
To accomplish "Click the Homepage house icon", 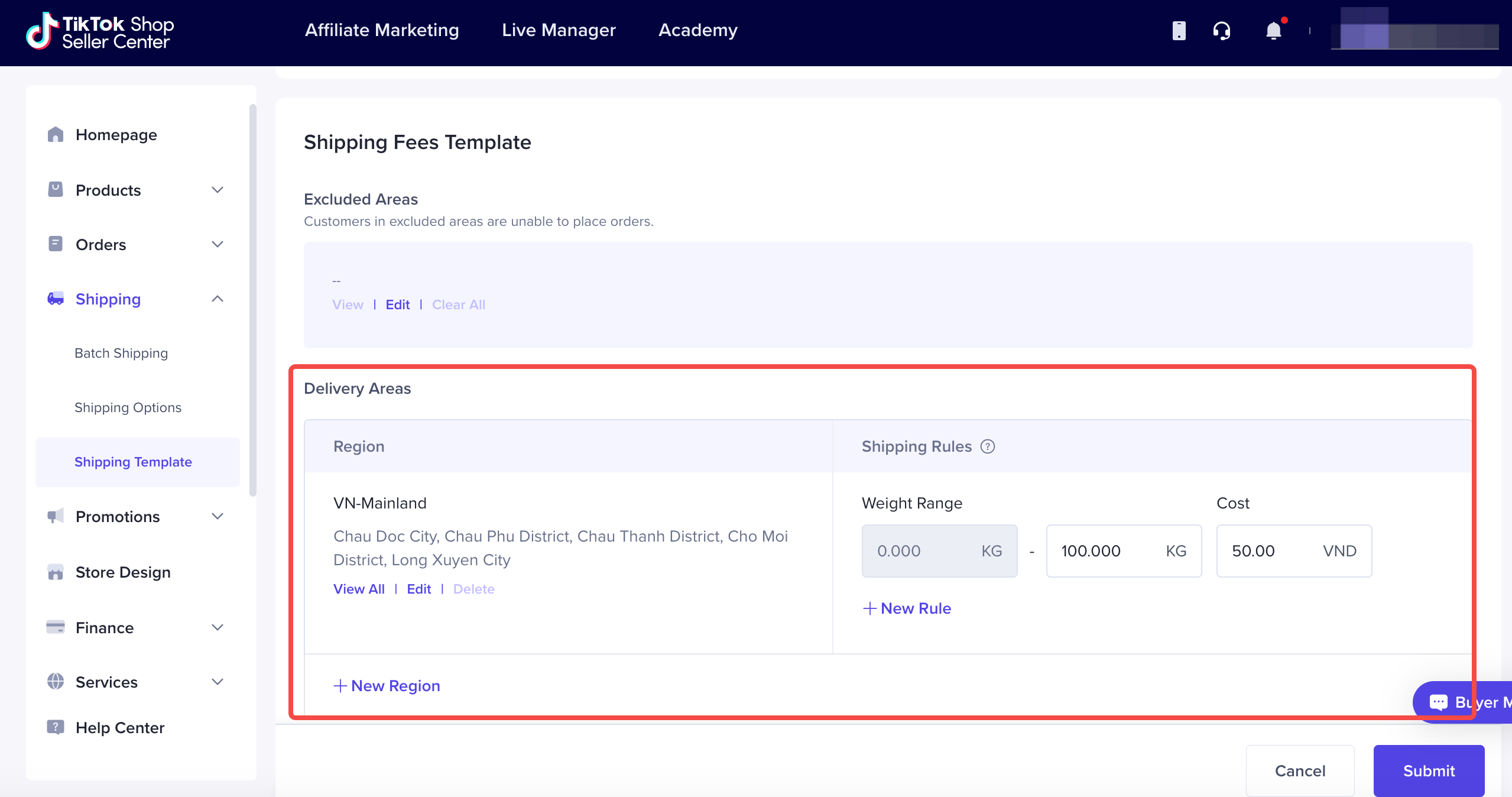I will point(56,134).
